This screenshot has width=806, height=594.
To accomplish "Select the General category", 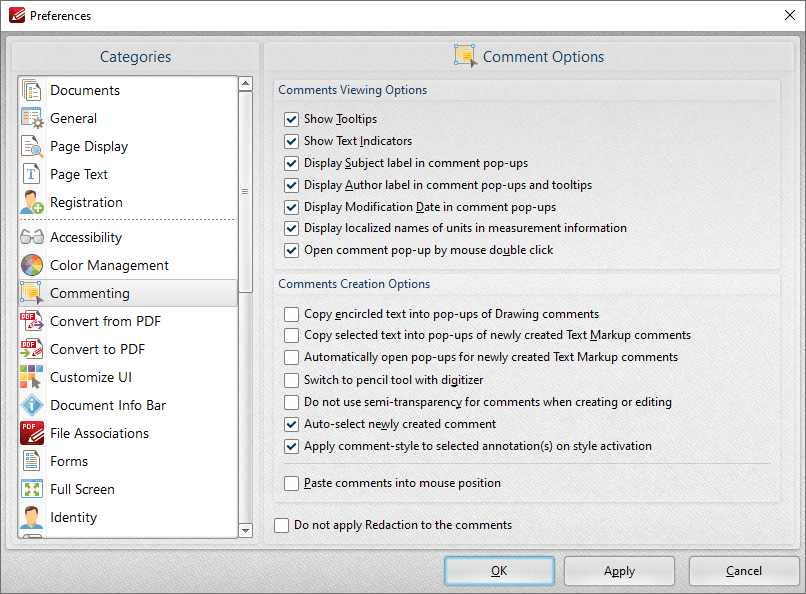I will click(128, 118).
